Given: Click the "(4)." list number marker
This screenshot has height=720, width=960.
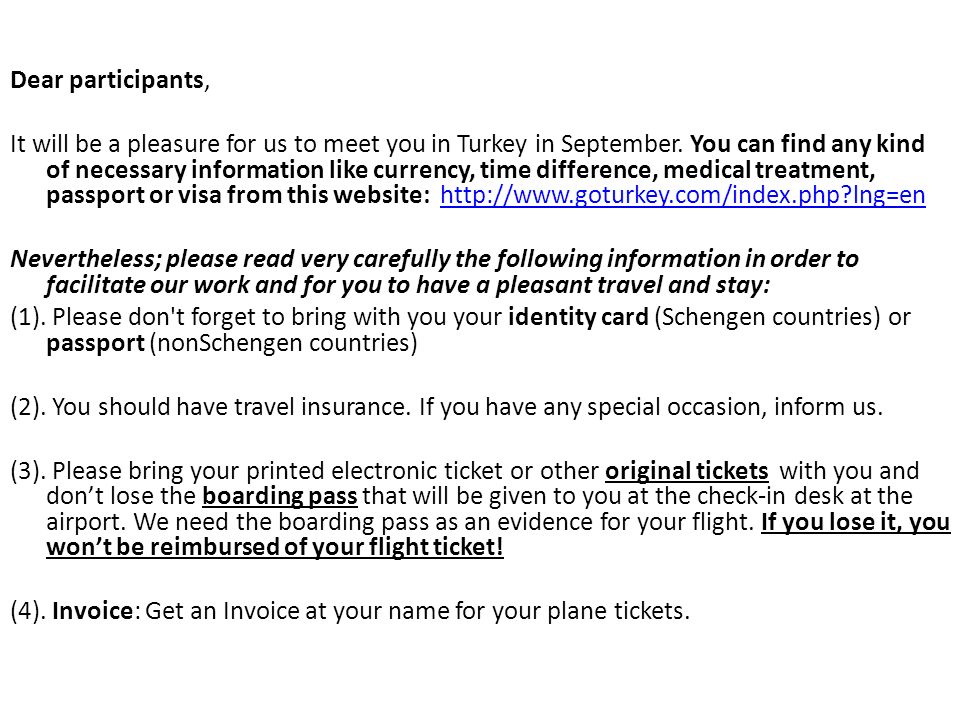Looking at the screenshot, I should tap(28, 611).
